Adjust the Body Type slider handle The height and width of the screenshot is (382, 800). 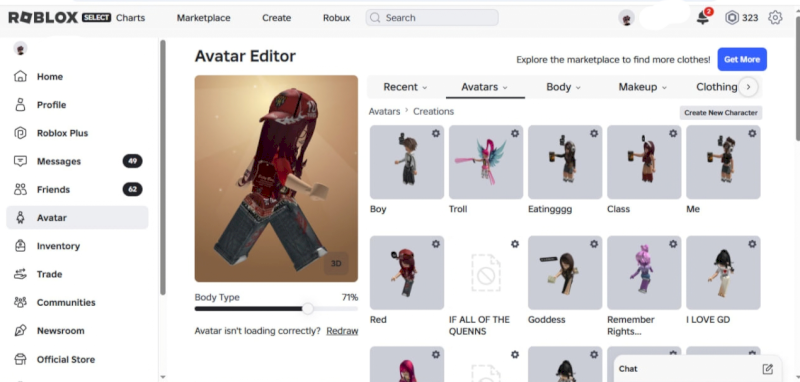pyautogui.click(x=308, y=309)
